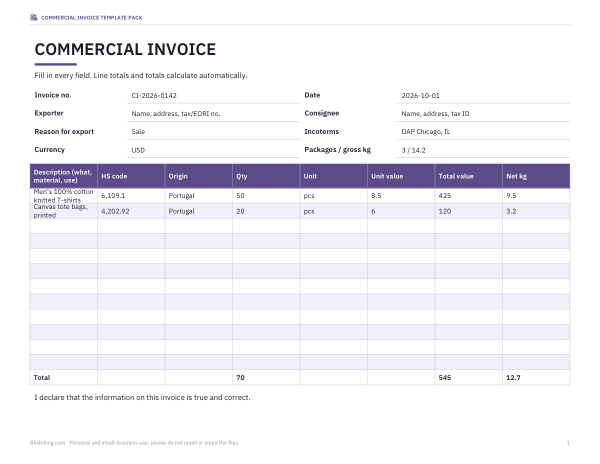Select the "Men's 100% cotton knitted T-shirts" cell
The width and height of the screenshot is (600, 464).
pyautogui.click(x=64, y=196)
